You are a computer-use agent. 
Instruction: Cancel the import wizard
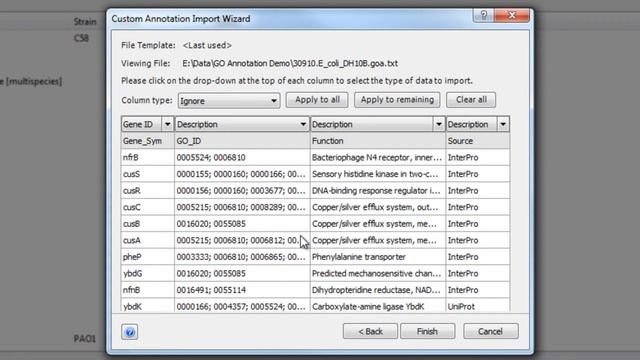pos(491,331)
